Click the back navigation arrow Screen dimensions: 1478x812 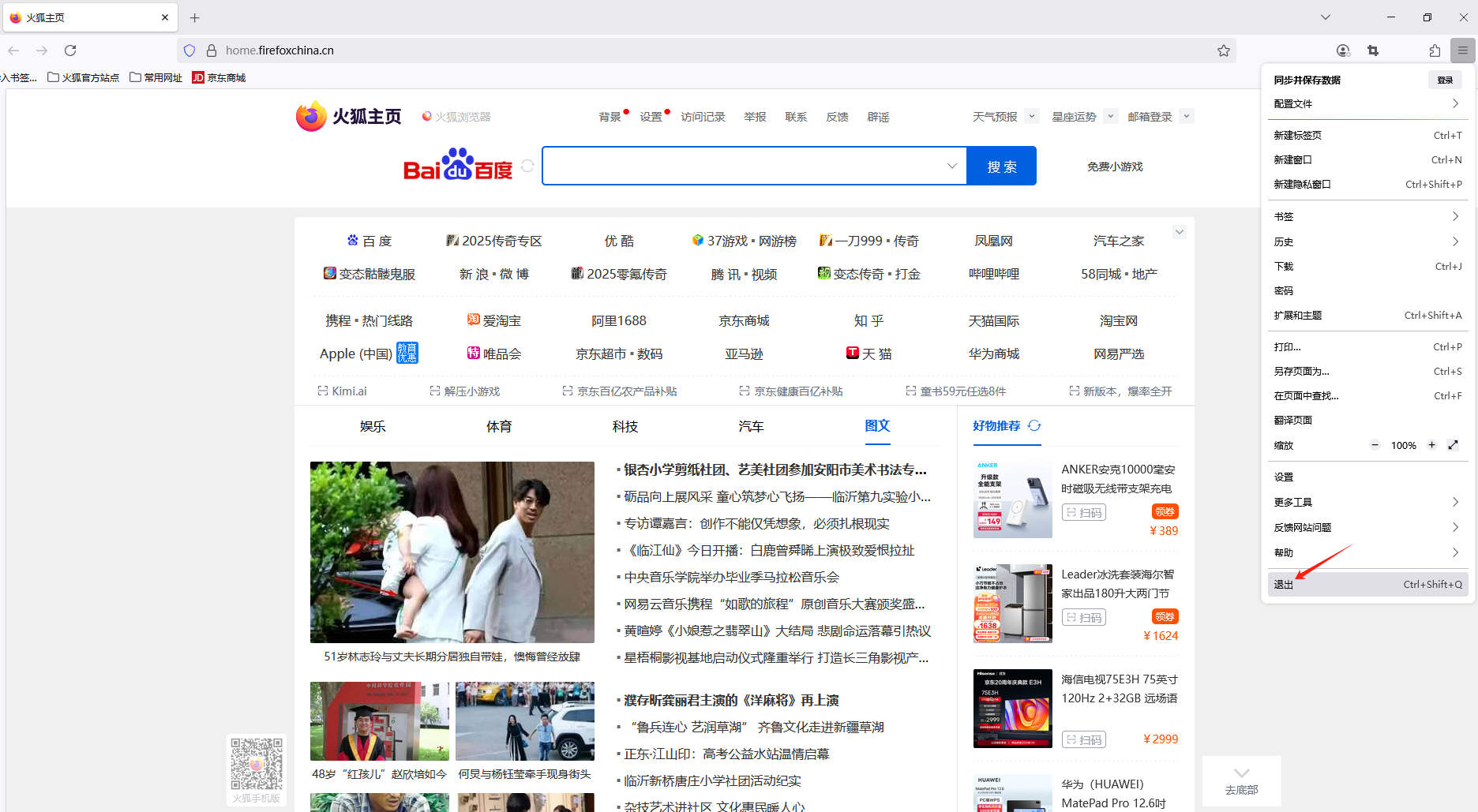tap(13, 51)
